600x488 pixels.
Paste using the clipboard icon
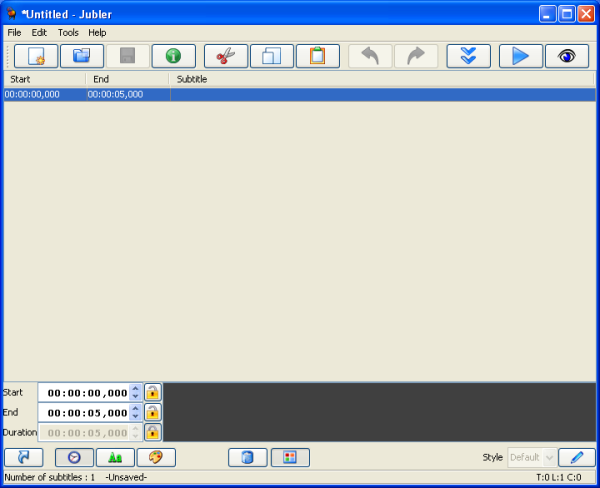pyautogui.click(x=318, y=56)
